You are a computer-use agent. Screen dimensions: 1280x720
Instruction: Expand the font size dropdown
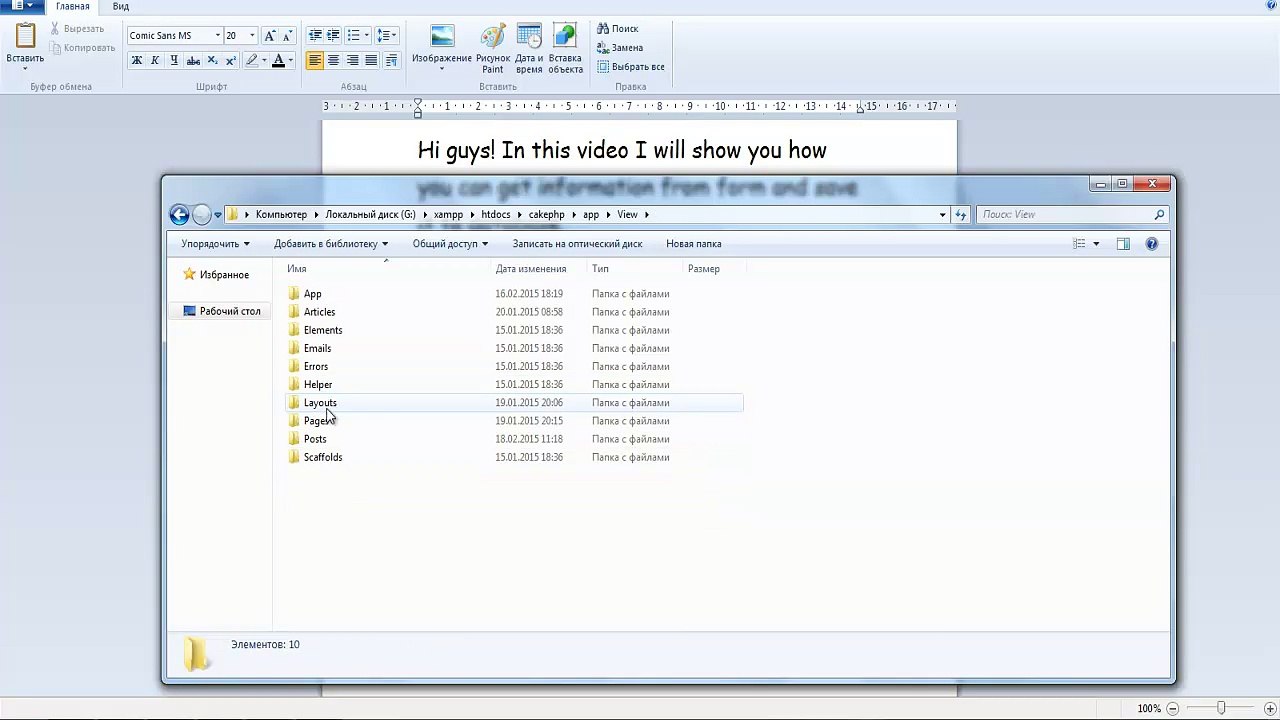(x=252, y=36)
